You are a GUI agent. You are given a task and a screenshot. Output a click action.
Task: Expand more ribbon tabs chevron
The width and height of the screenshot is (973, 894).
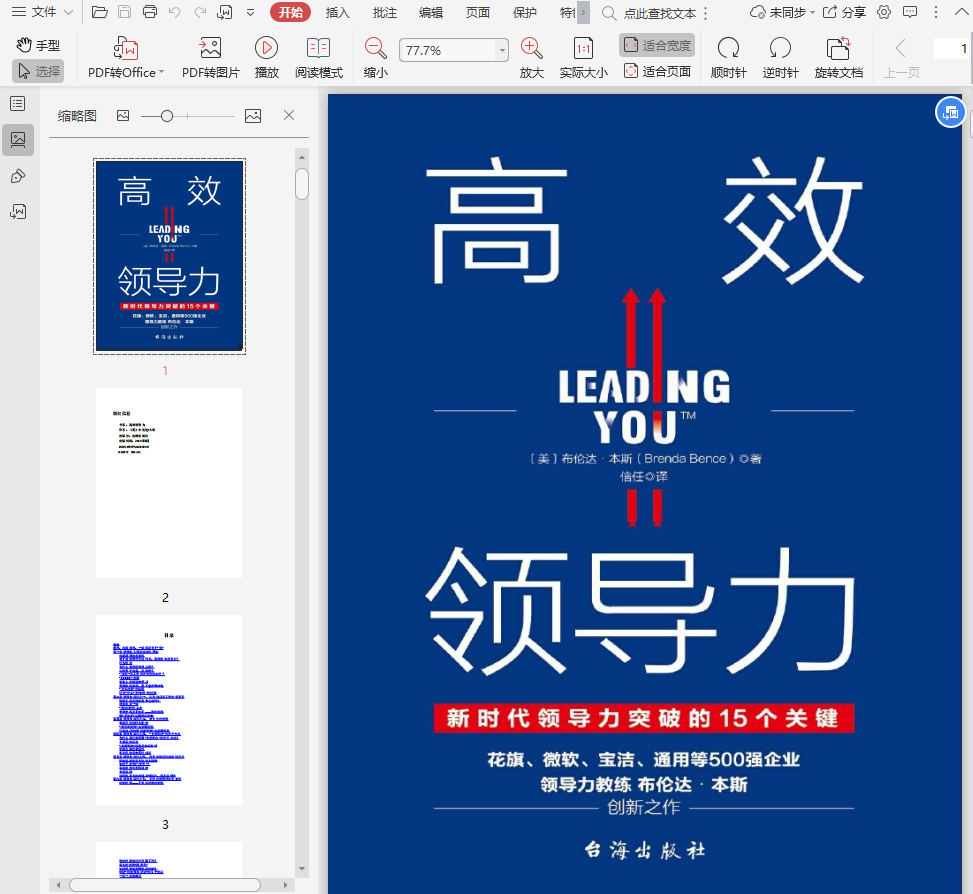[x=583, y=12]
